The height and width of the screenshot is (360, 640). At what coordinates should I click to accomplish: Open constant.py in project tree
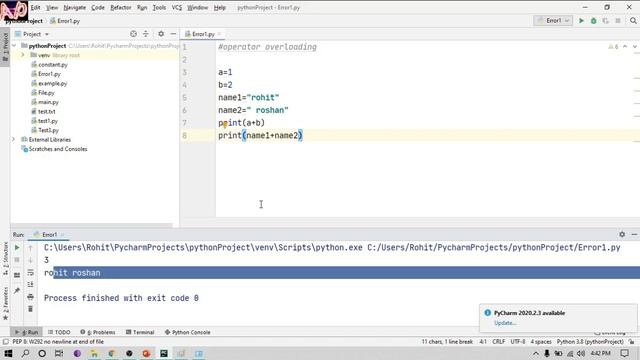pyautogui.click(x=53, y=64)
